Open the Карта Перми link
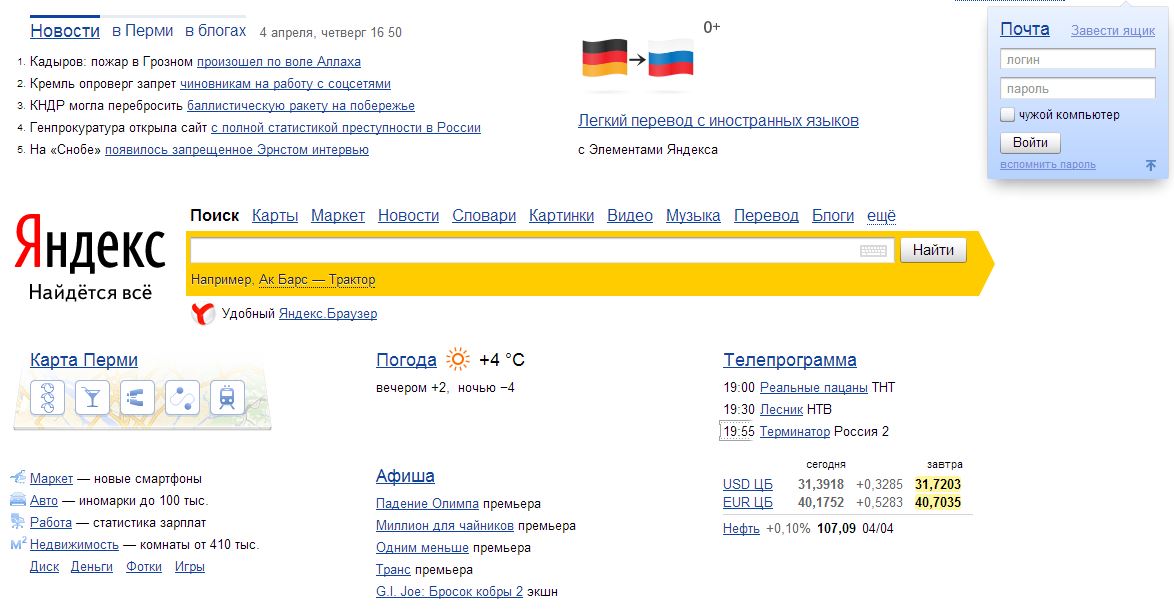 pyautogui.click(x=84, y=360)
